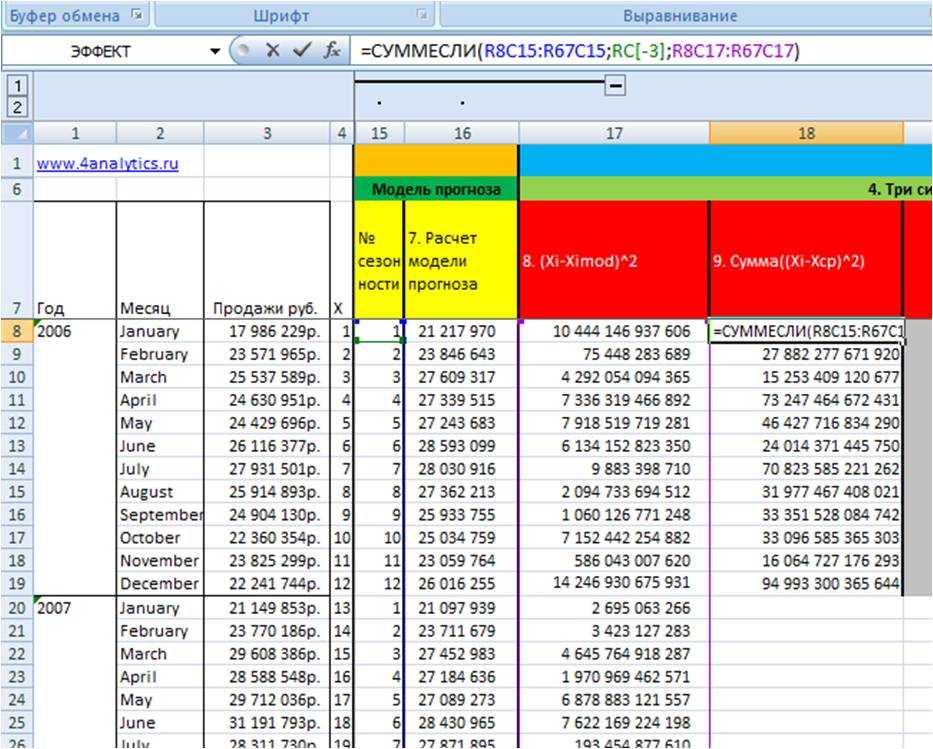Show outline level 1 columns

(x=18, y=86)
